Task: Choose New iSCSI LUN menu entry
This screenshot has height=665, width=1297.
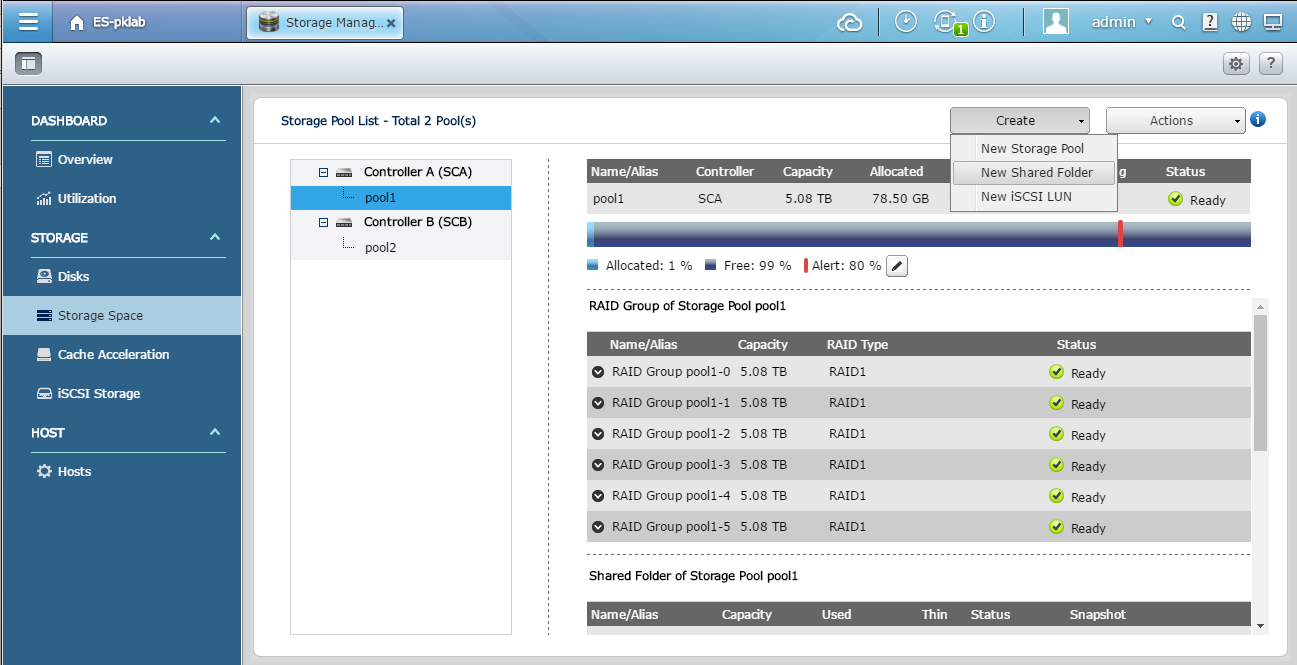Action: [x=1026, y=196]
